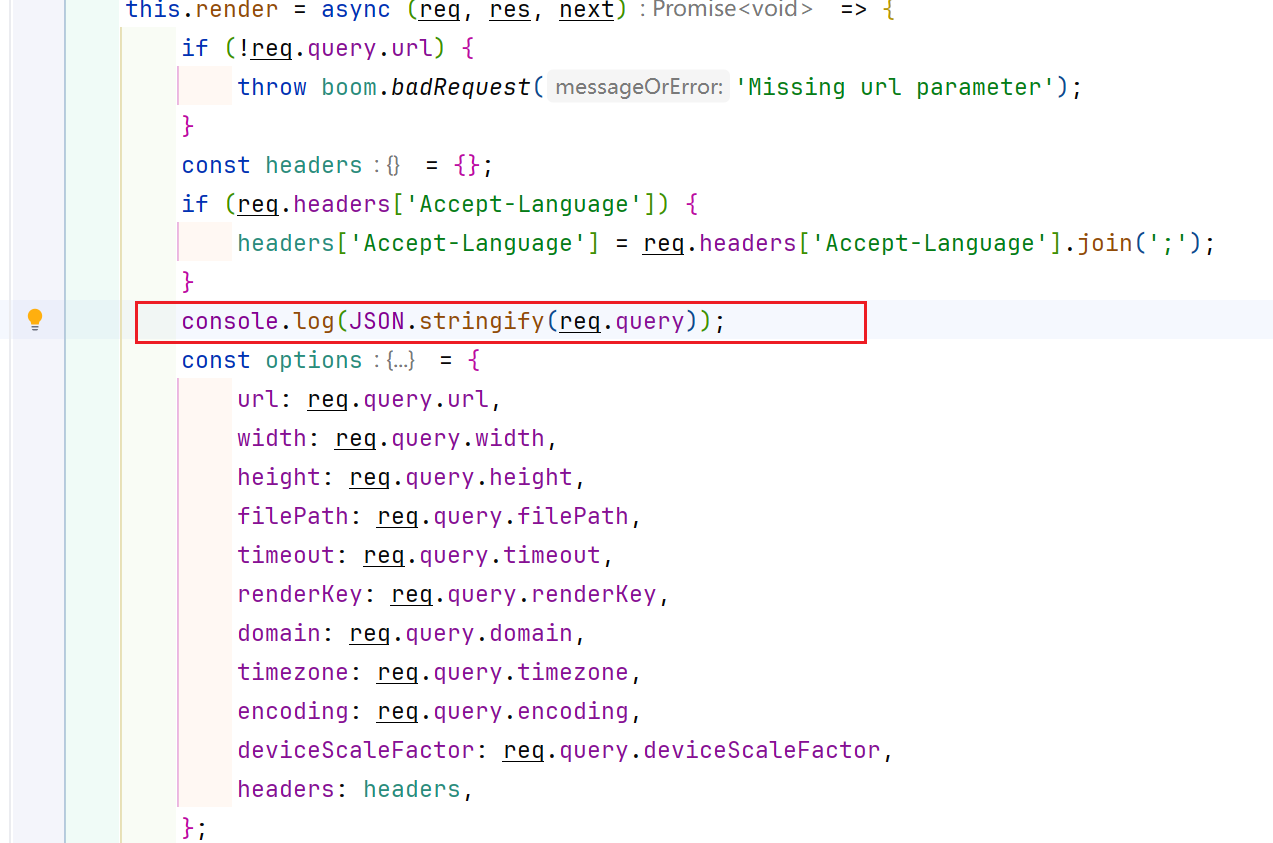Viewport: 1273px width, 843px height.
Task: Click the renderKey property key
Action: (x=298, y=594)
